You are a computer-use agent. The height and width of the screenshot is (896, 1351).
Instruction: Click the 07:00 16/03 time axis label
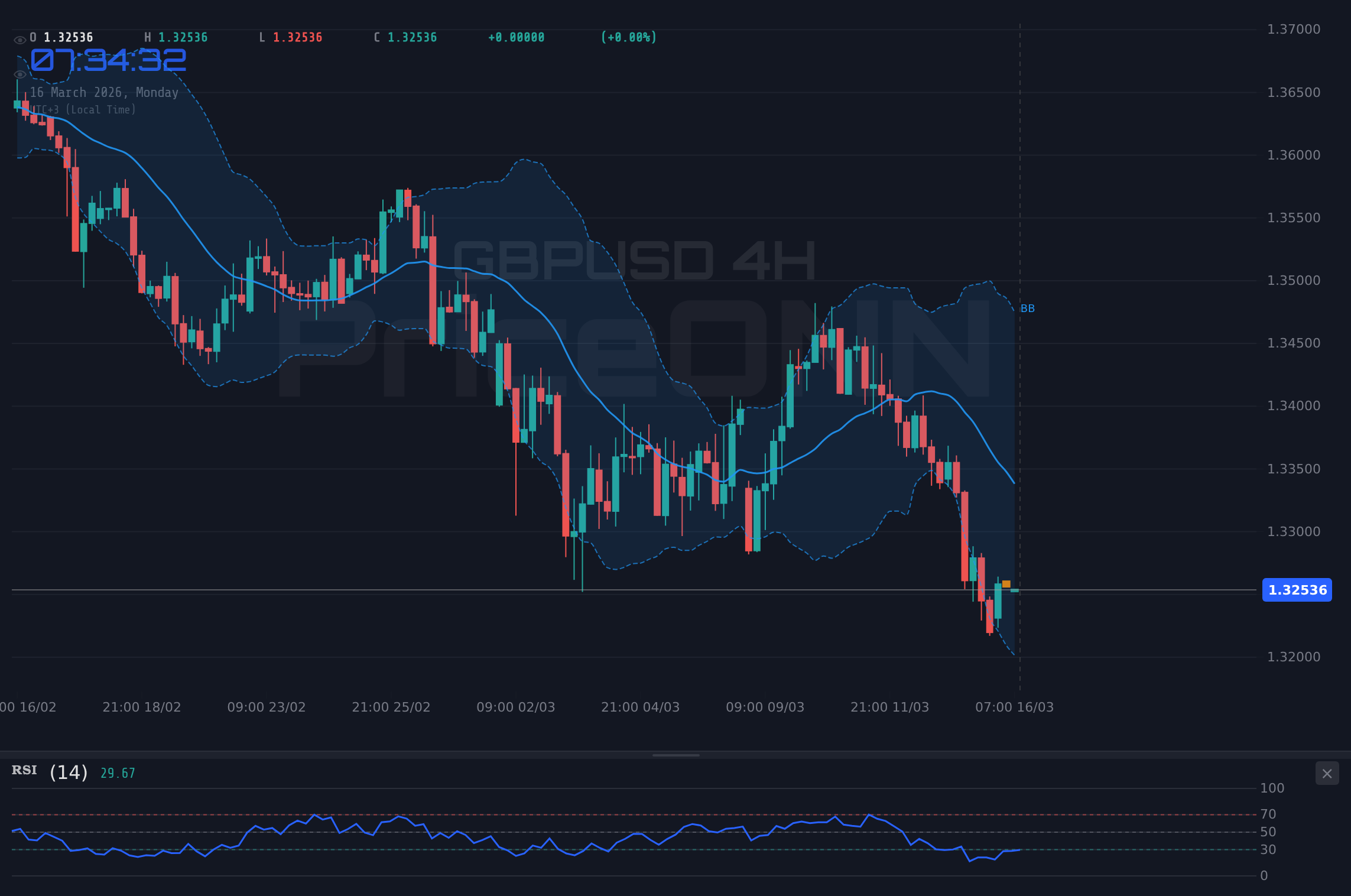pos(1014,707)
